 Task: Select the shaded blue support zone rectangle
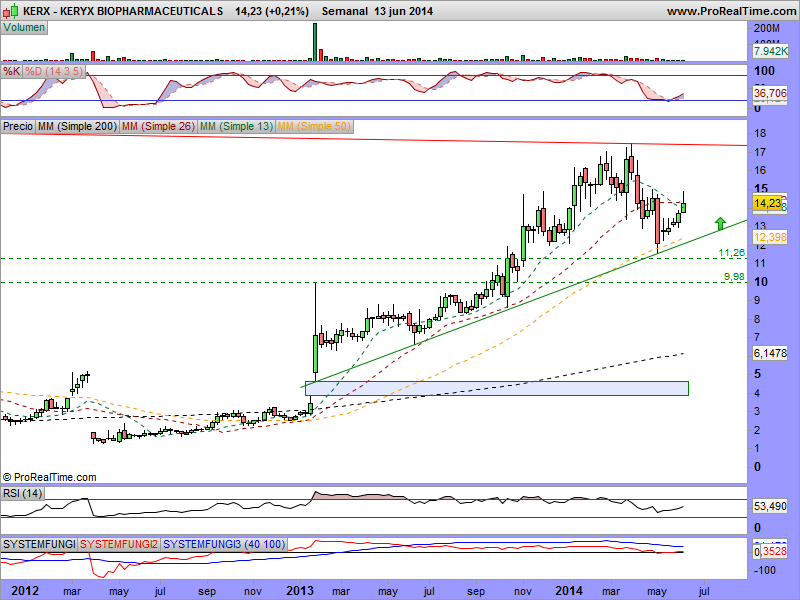coord(497,388)
